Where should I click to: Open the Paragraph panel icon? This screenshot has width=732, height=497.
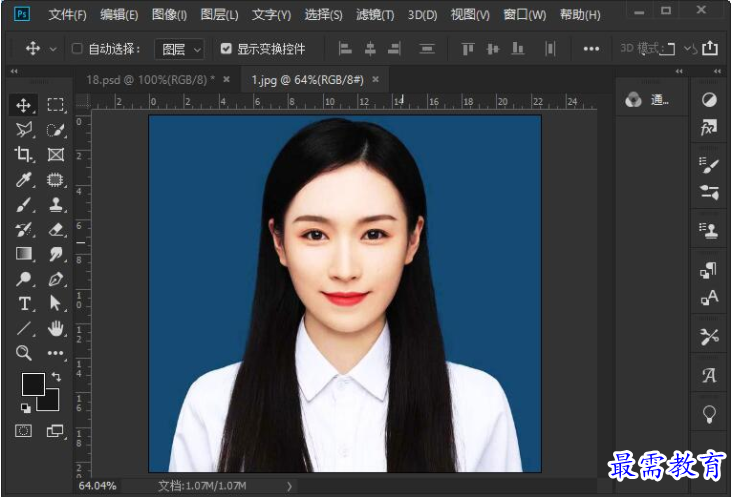pyautogui.click(x=709, y=270)
